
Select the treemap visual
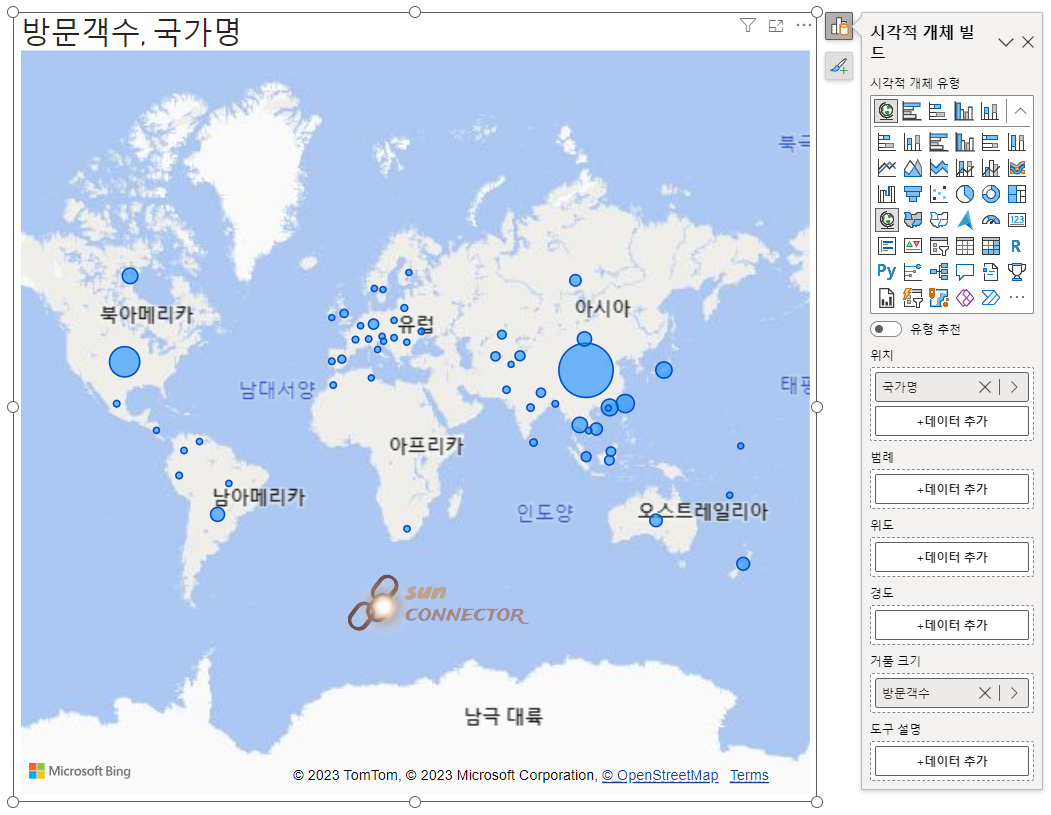(x=1017, y=194)
